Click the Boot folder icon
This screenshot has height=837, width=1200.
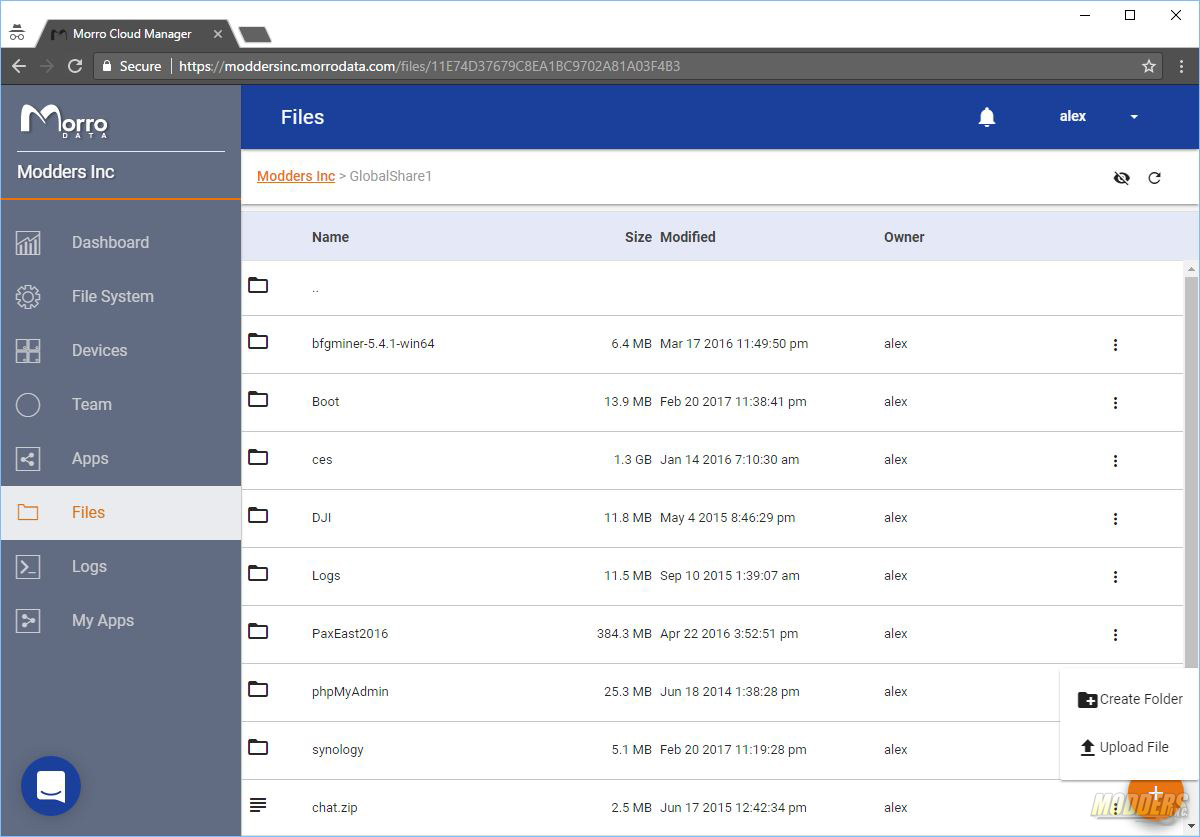click(258, 400)
